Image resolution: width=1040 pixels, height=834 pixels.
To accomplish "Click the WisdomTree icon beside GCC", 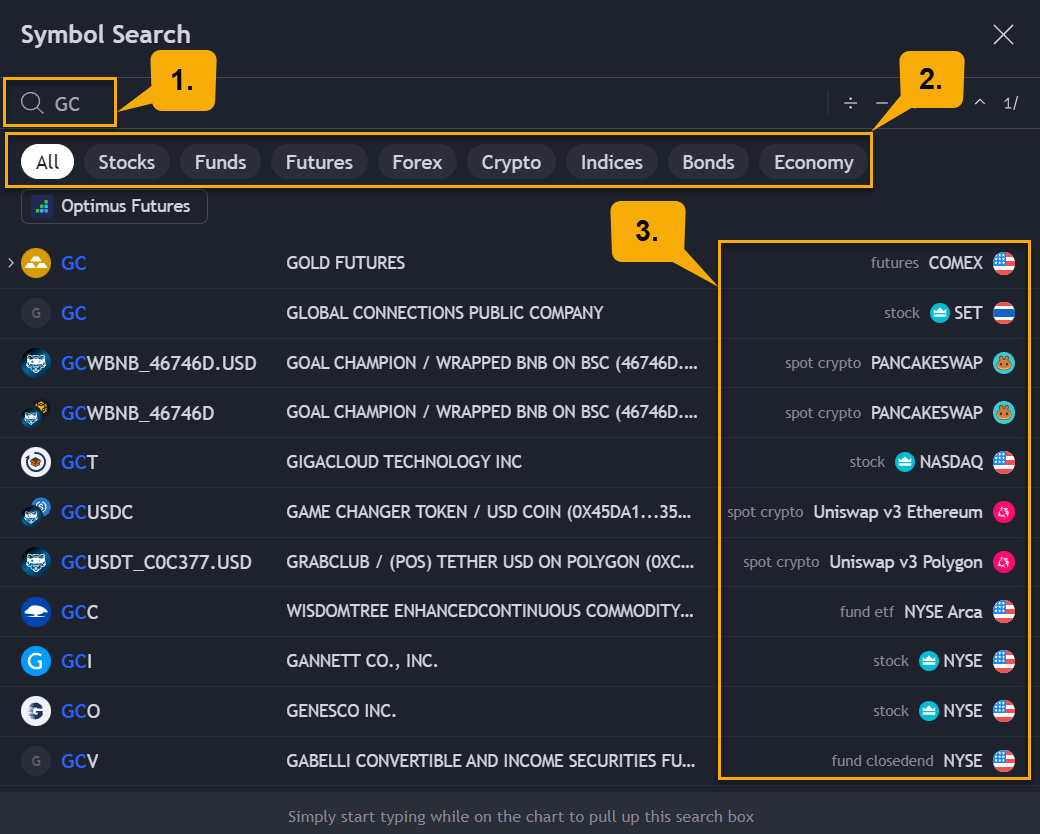I will 36,611.
